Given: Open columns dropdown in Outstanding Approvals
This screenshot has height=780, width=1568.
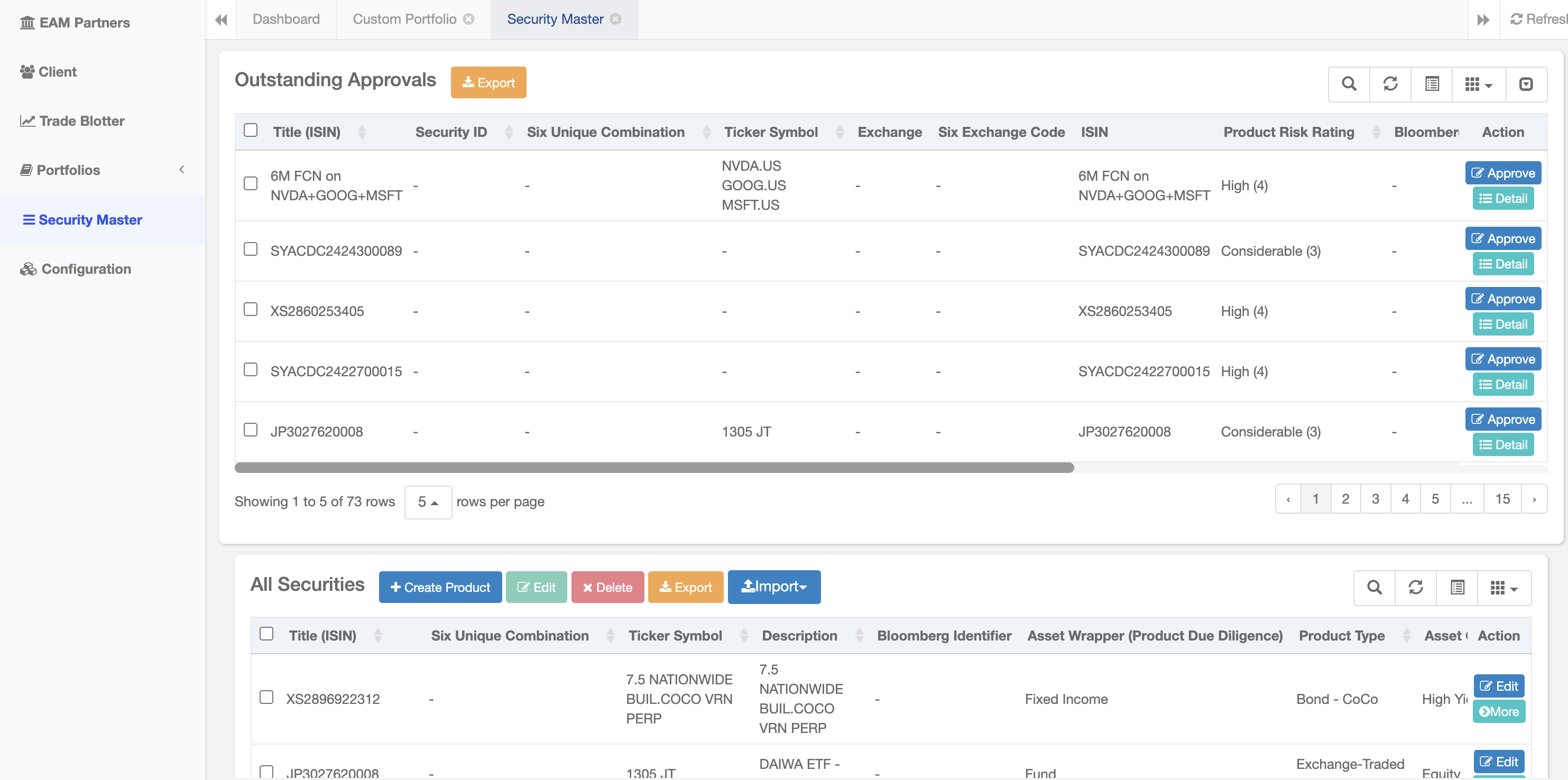Looking at the screenshot, I should 1478,84.
